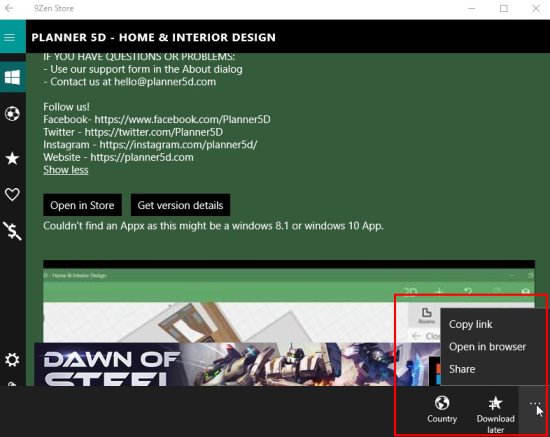Open the heart favorites sidebar icon
Screen dimensions: 550x437
pos(12,194)
